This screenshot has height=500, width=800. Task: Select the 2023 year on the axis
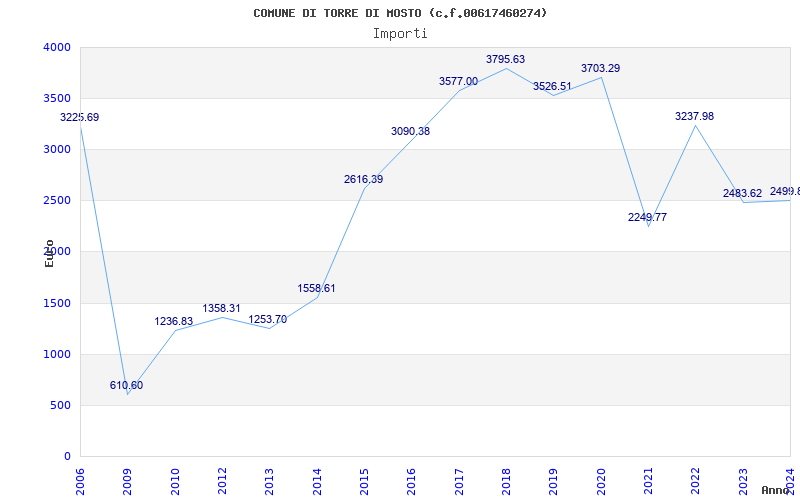(743, 482)
